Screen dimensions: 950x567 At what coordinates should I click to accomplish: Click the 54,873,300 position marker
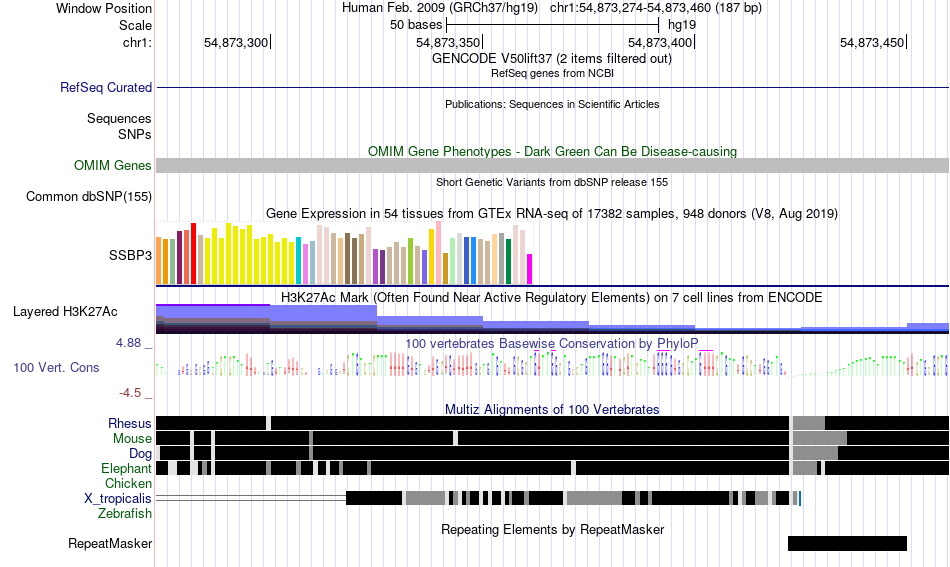click(237, 42)
